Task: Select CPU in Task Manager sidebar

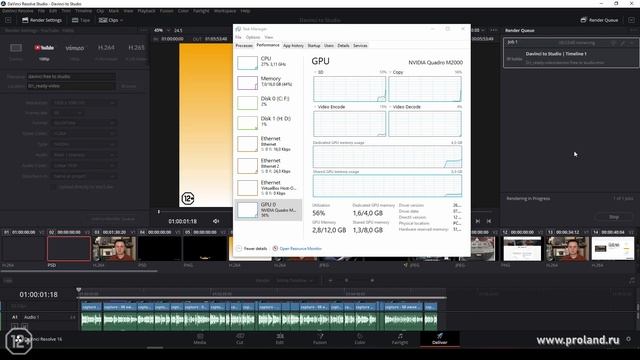Action: pos(268,62)
